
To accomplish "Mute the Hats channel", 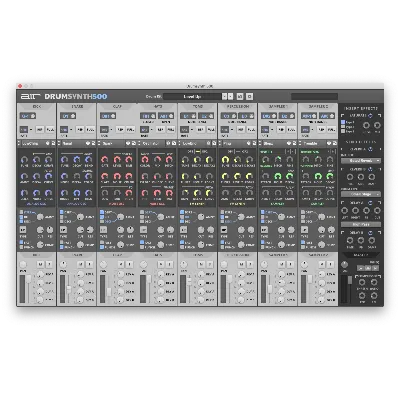I will tap(161, 264).
